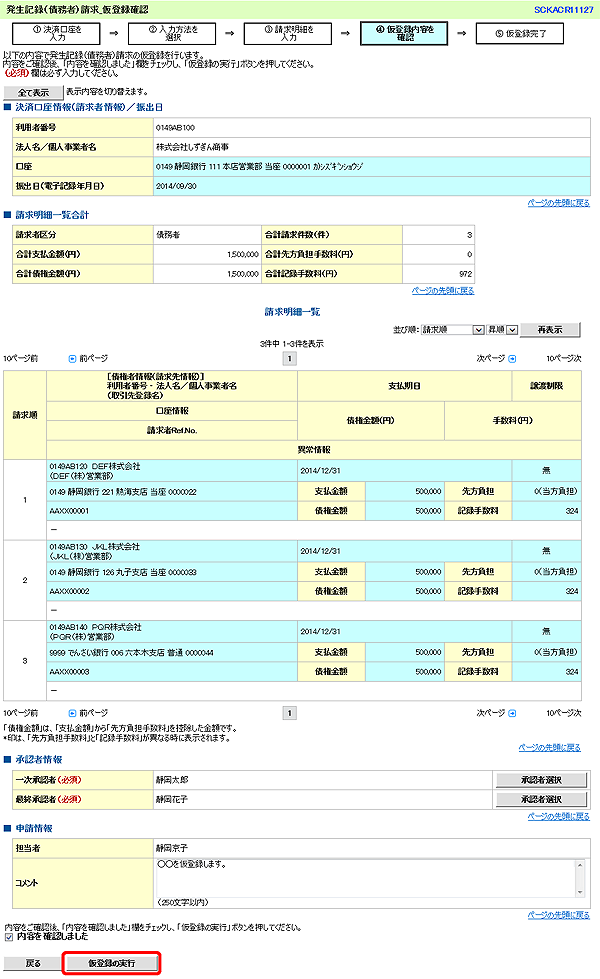This screenshot has width=600, height=979.
Task: Click Ref No. AAXX00001
Action: tap(69, 511)
